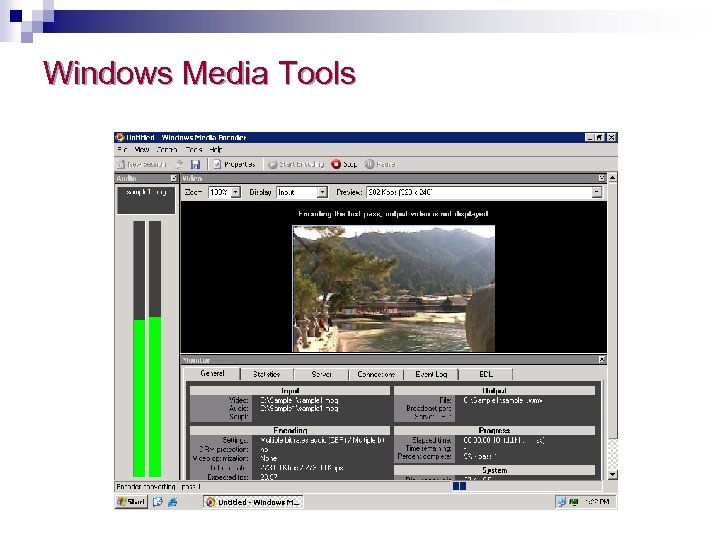This screenshot has width=720, height=540.
Task: Click the left audio level meter
Action: [139, 349]
